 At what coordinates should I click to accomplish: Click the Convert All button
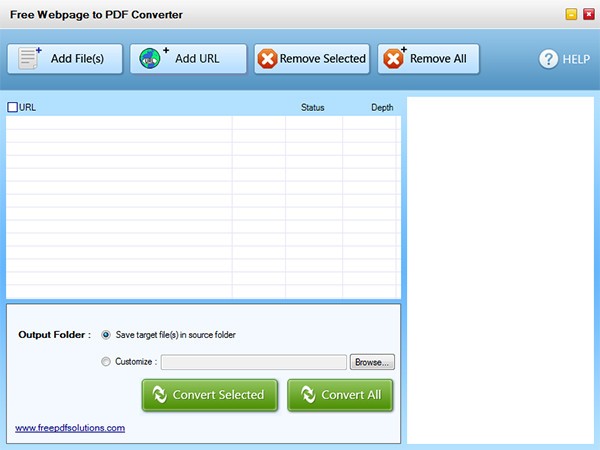point(340,395)
